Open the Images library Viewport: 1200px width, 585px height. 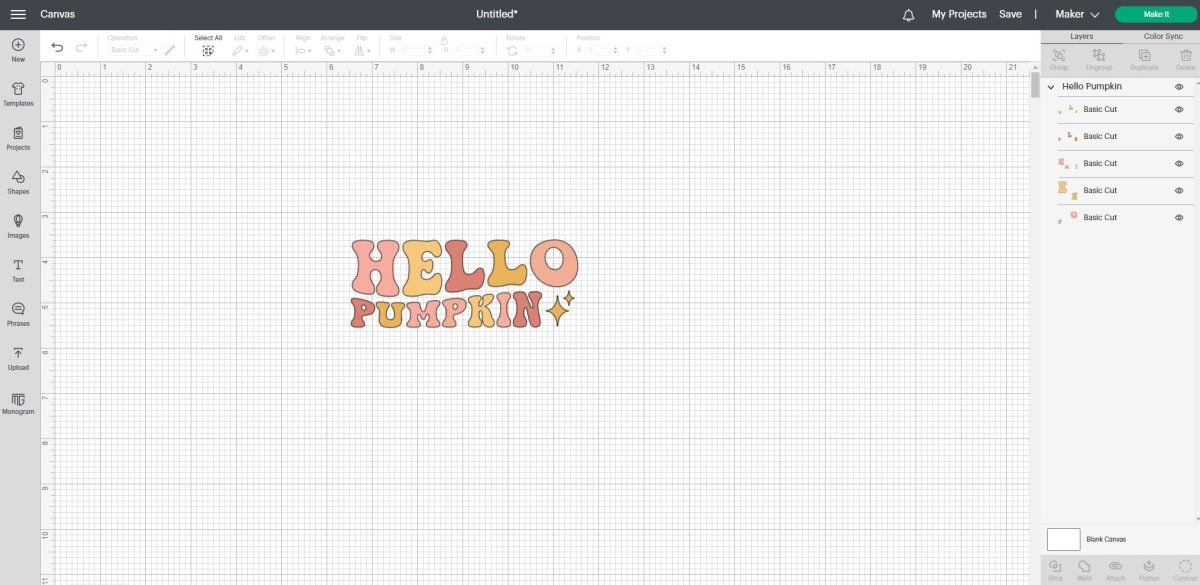[x=18, y=226]
